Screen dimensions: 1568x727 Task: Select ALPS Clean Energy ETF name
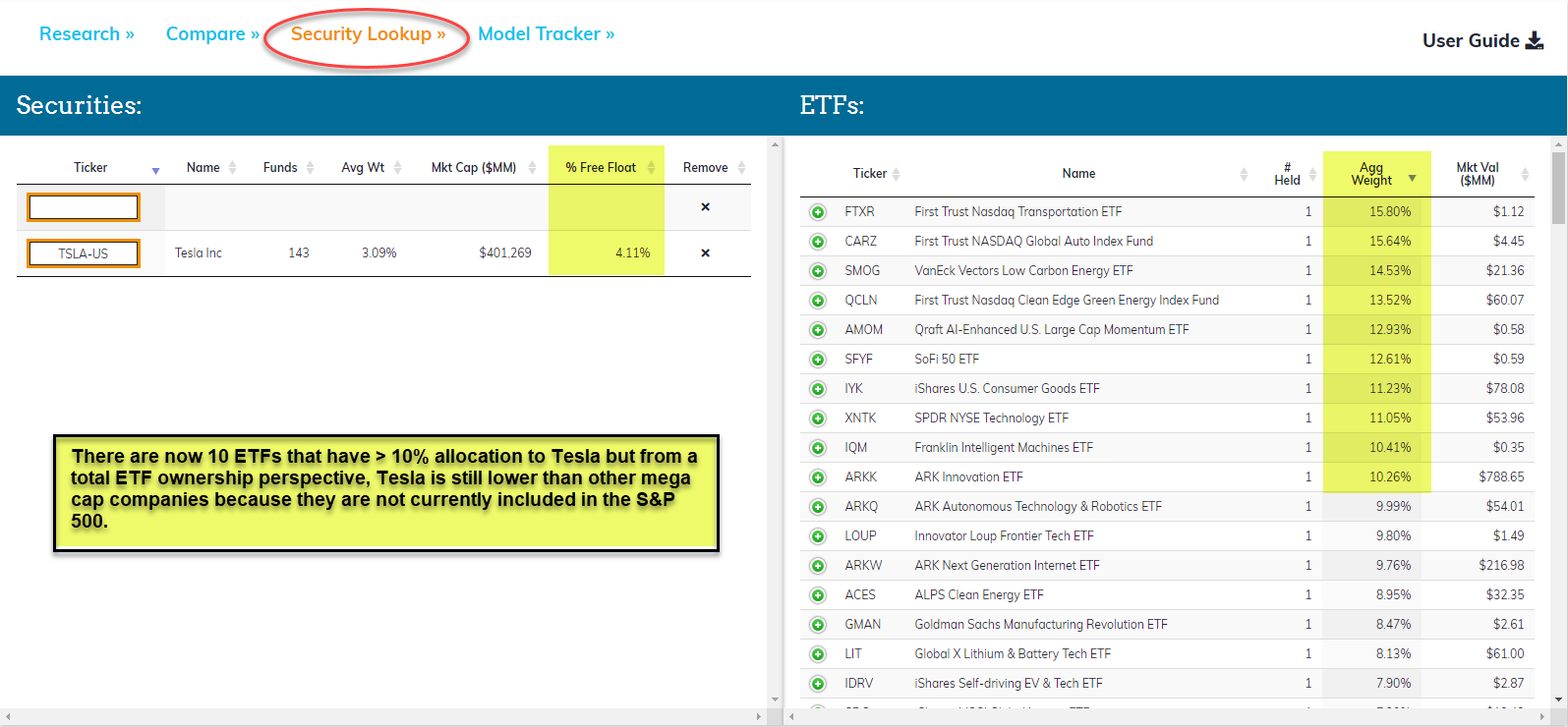(x=979, y=595)
